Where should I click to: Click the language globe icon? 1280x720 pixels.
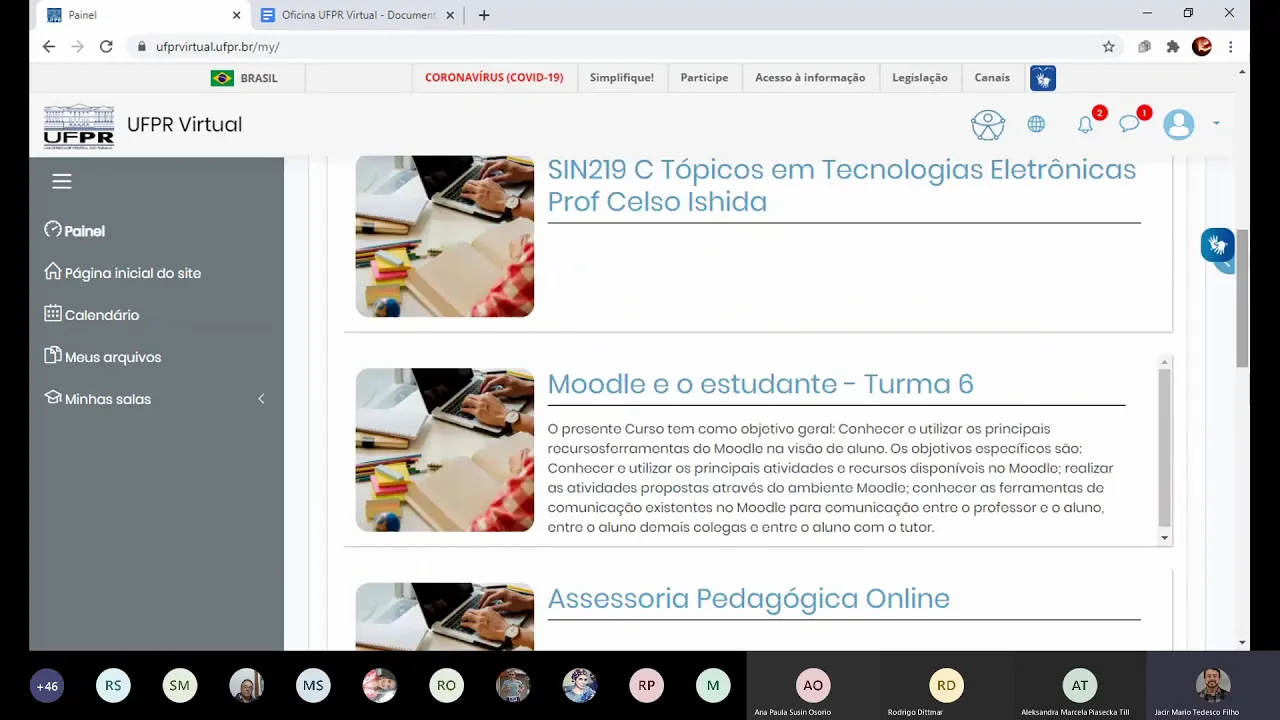coord(1036,124)
